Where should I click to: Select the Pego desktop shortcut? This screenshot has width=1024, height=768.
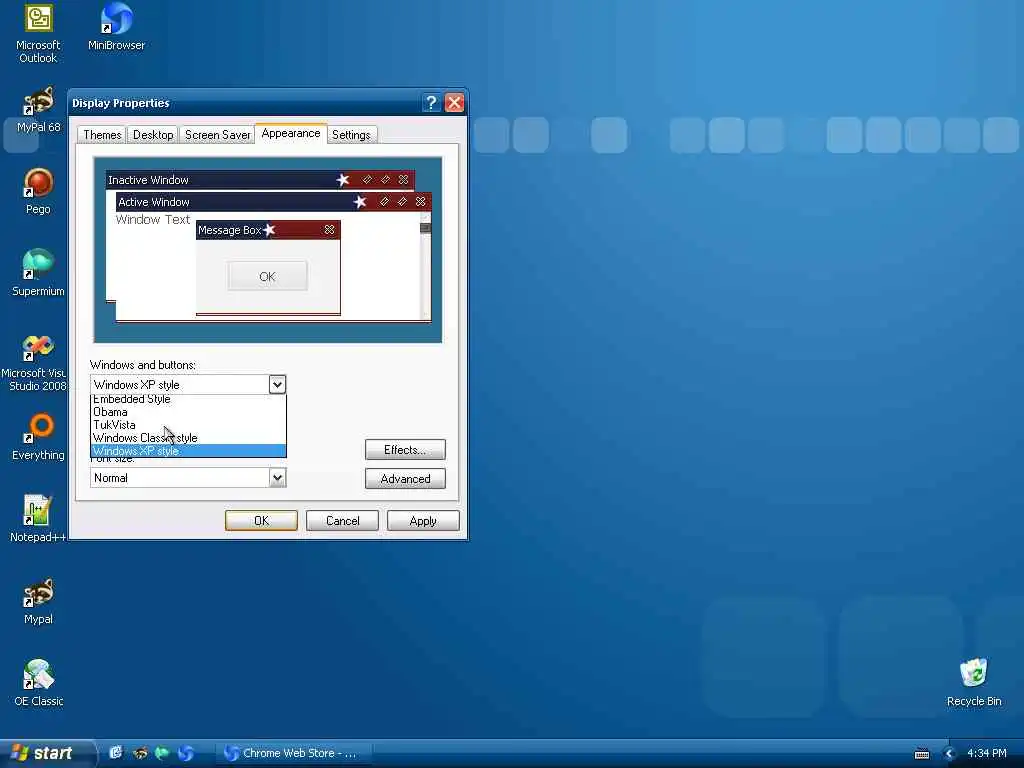[x=38, y=191]
